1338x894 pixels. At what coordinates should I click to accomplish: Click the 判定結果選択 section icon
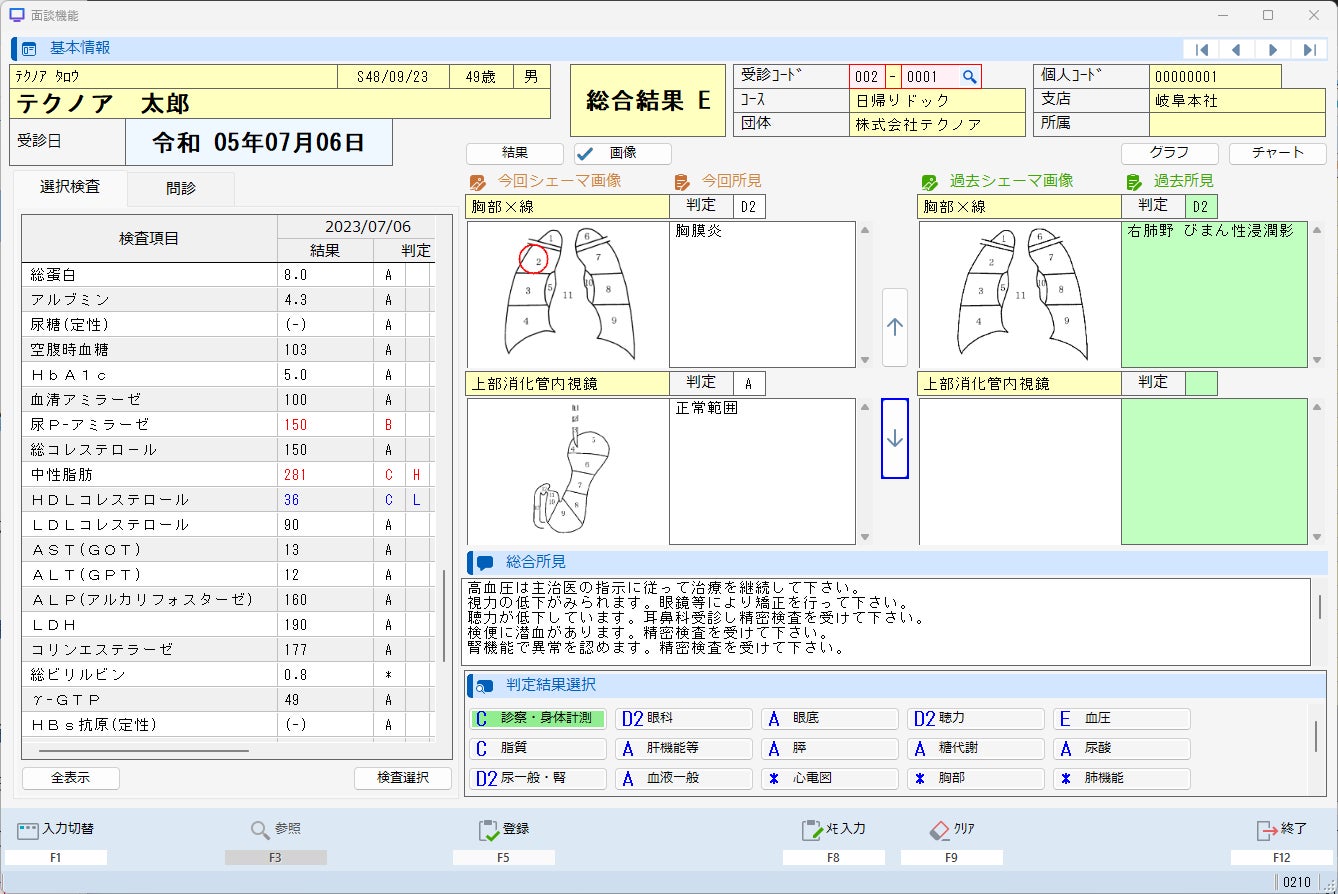(485, 686)
